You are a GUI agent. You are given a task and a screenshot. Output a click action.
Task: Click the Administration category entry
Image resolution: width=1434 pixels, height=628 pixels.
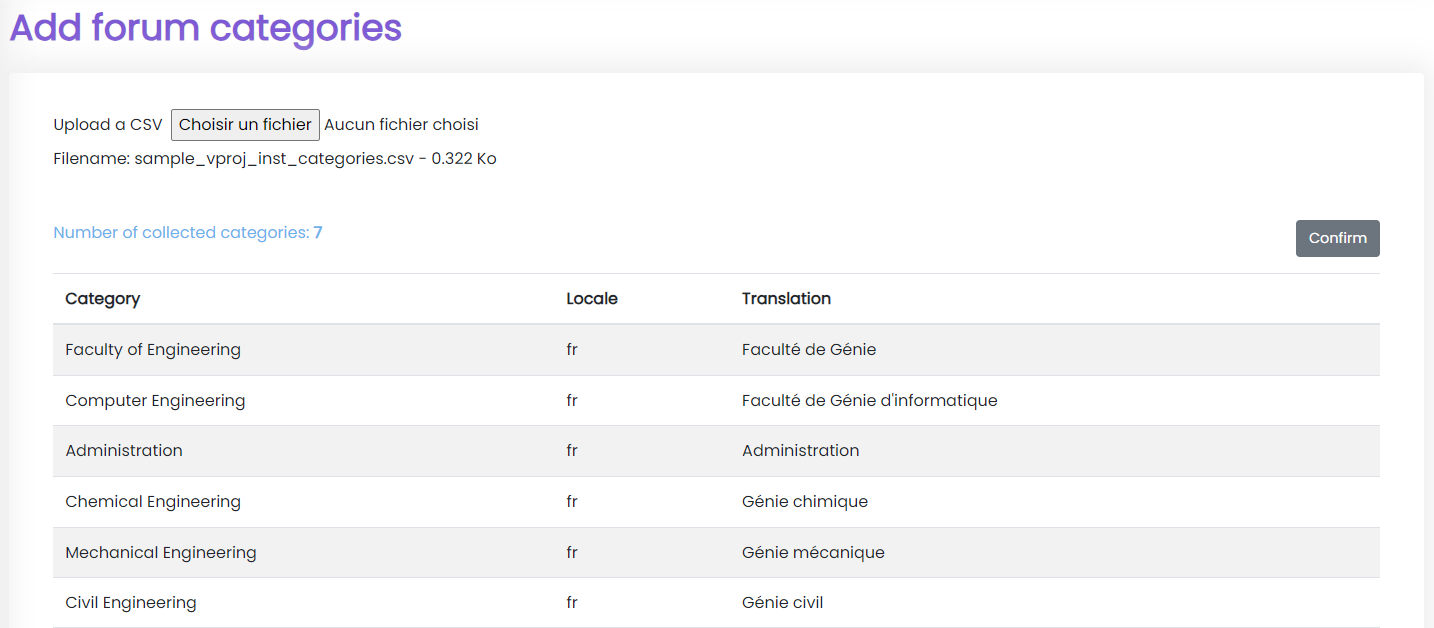click(124, 450)
